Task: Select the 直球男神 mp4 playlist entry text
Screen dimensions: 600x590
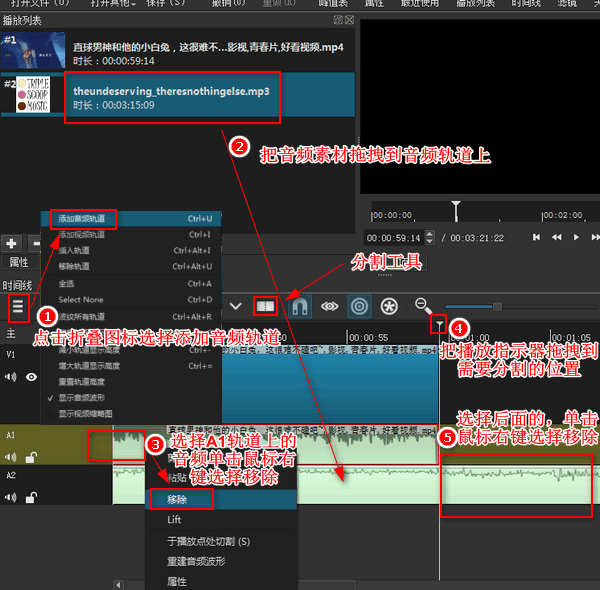Action: coord(208,47)
